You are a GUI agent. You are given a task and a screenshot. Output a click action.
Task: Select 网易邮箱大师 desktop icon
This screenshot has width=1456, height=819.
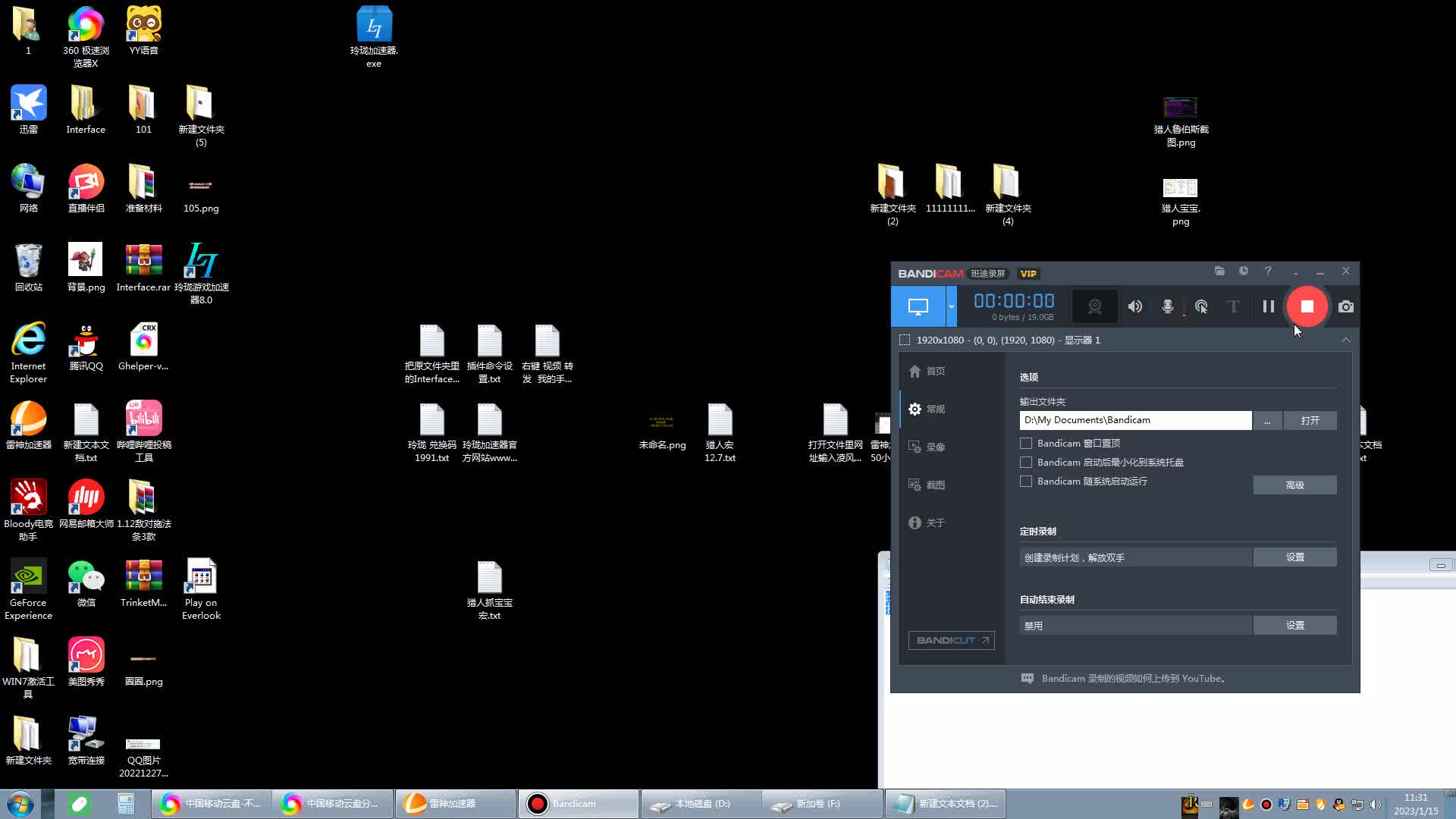(86, 504)
